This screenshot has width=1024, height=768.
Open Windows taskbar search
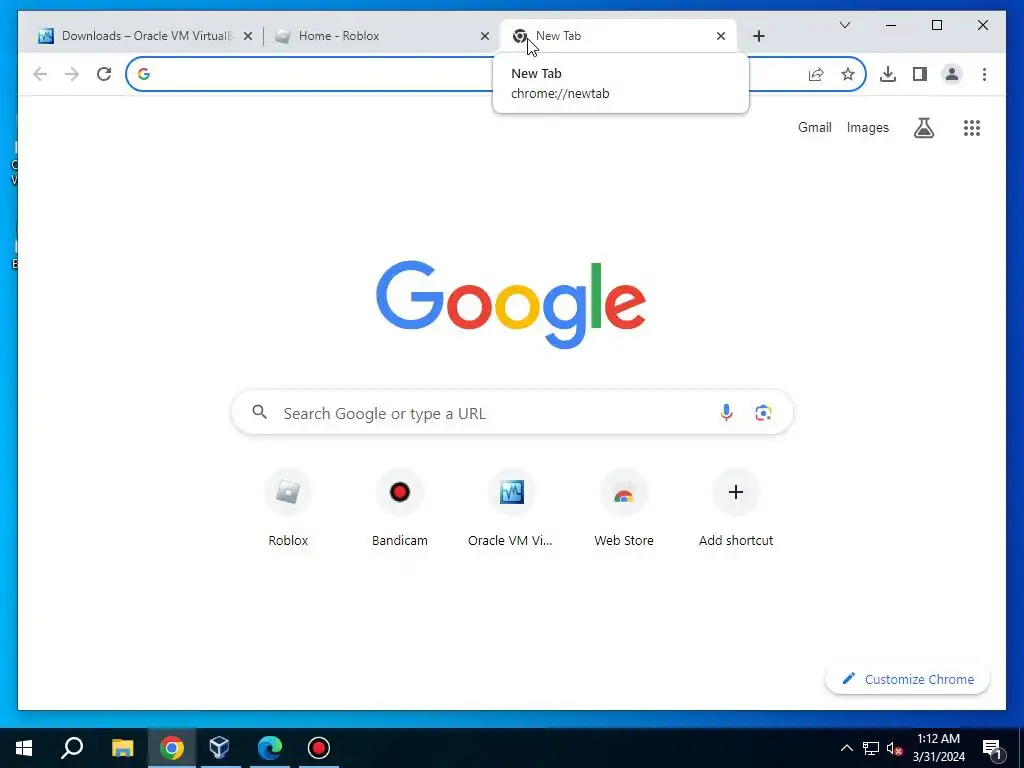coord(72,748)
